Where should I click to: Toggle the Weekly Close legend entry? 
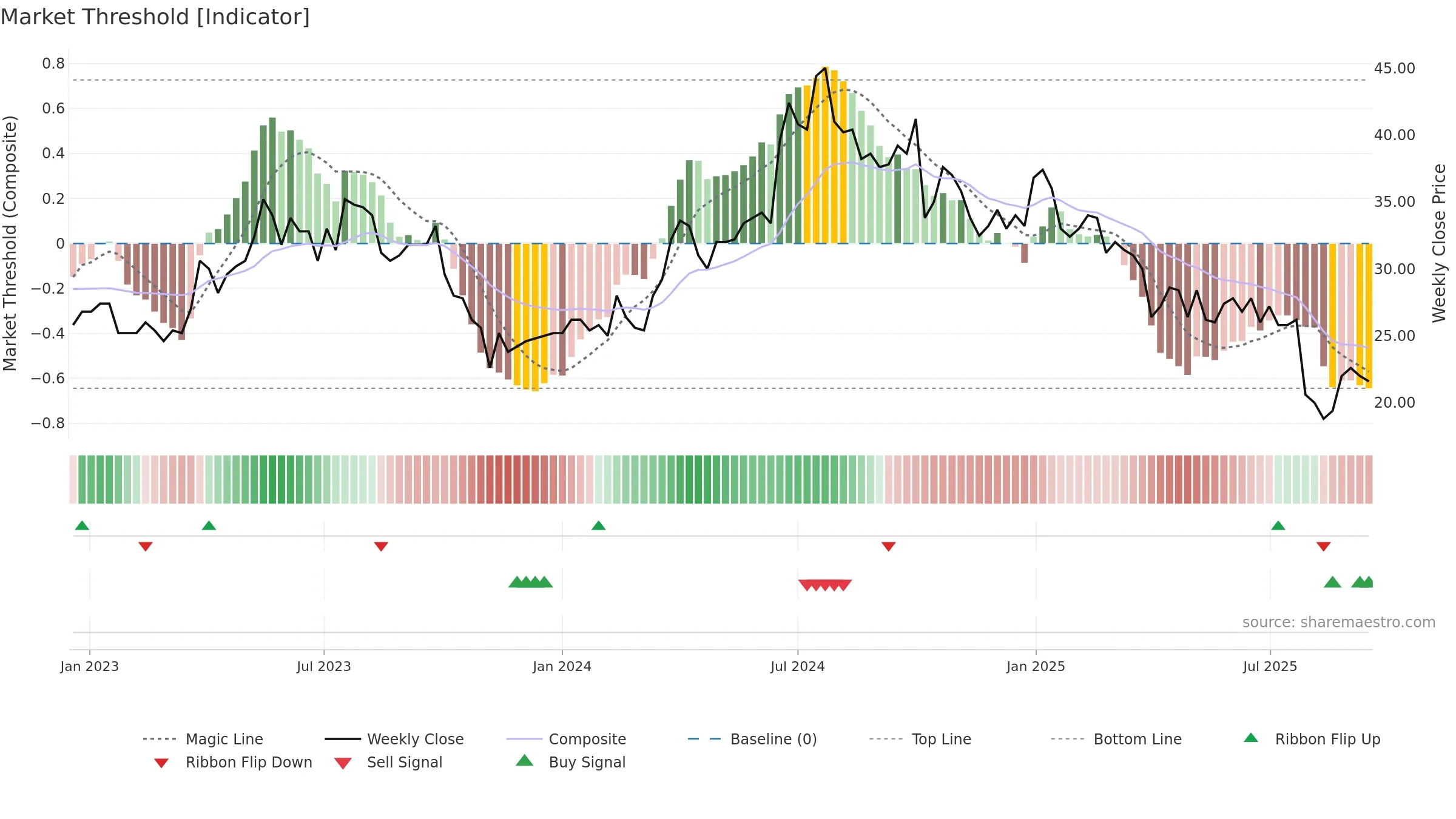(394, 739)
